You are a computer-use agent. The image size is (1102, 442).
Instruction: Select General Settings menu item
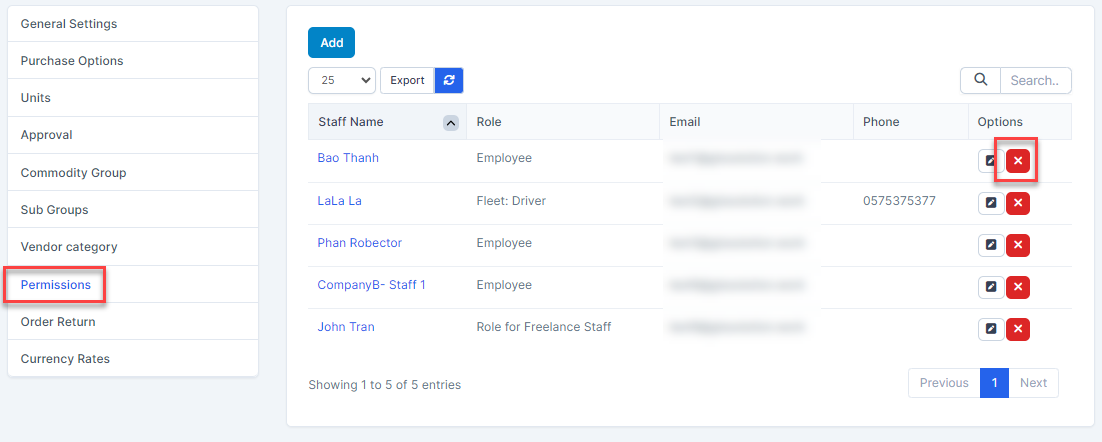tap(69, 23)
